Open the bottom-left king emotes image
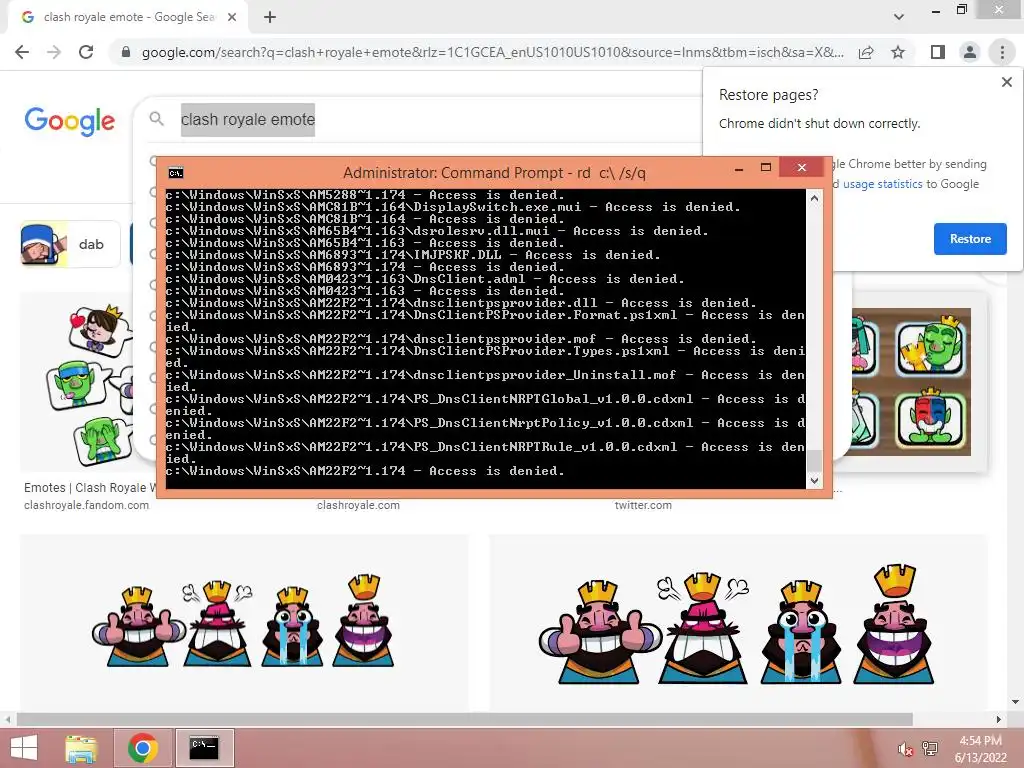The image size is (1024, 768). pos(244,623)
